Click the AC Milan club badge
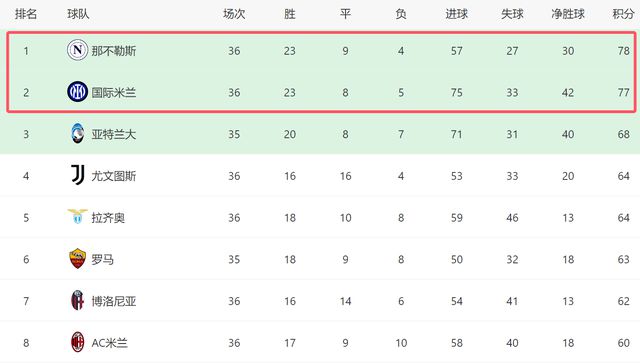The image size is (640, 363). click(x=78, y=342)
